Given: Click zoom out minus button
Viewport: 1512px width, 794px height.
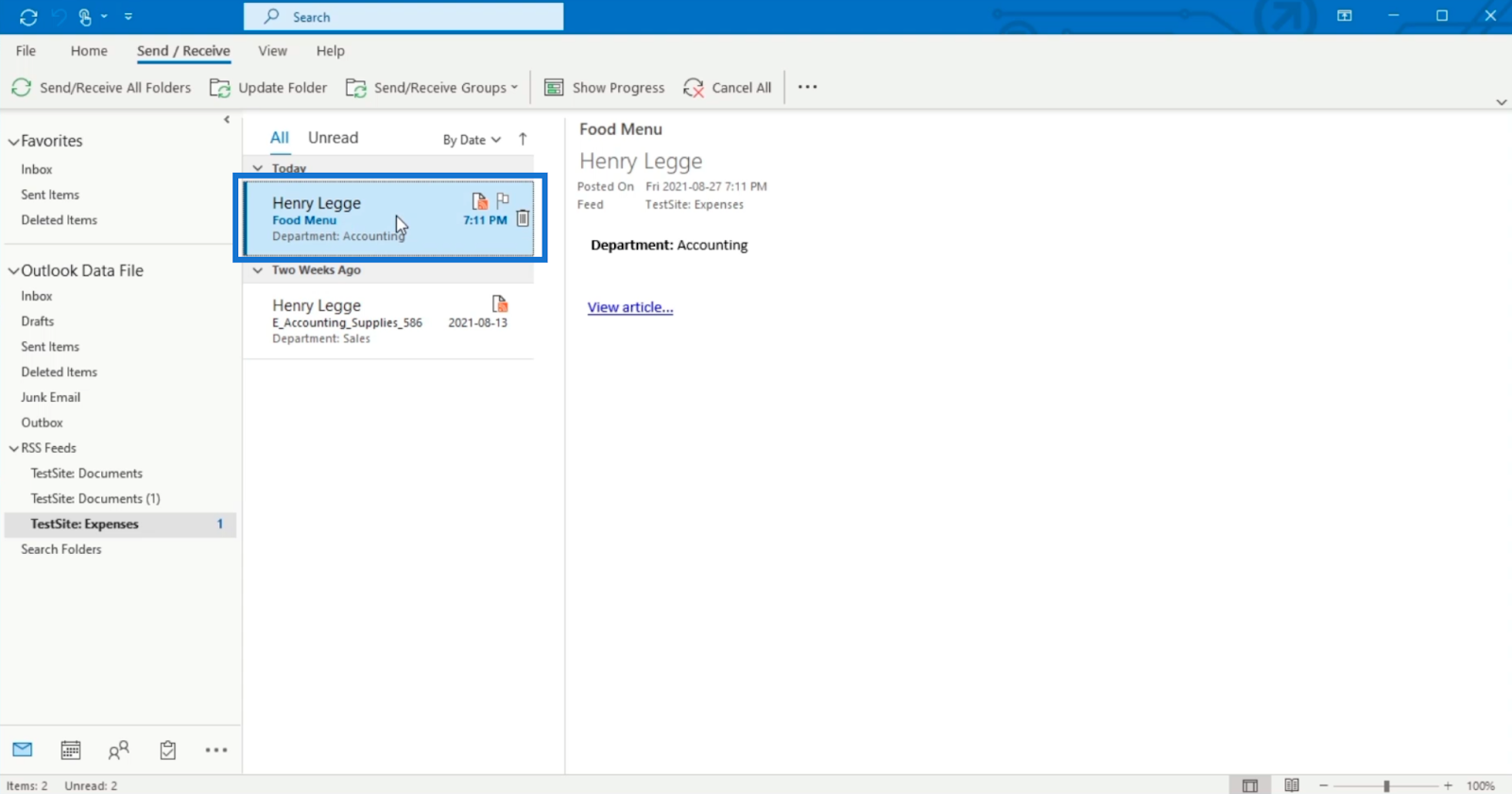Looking at the screenshot, I should pyautogui.click(x=1324, y=785).
